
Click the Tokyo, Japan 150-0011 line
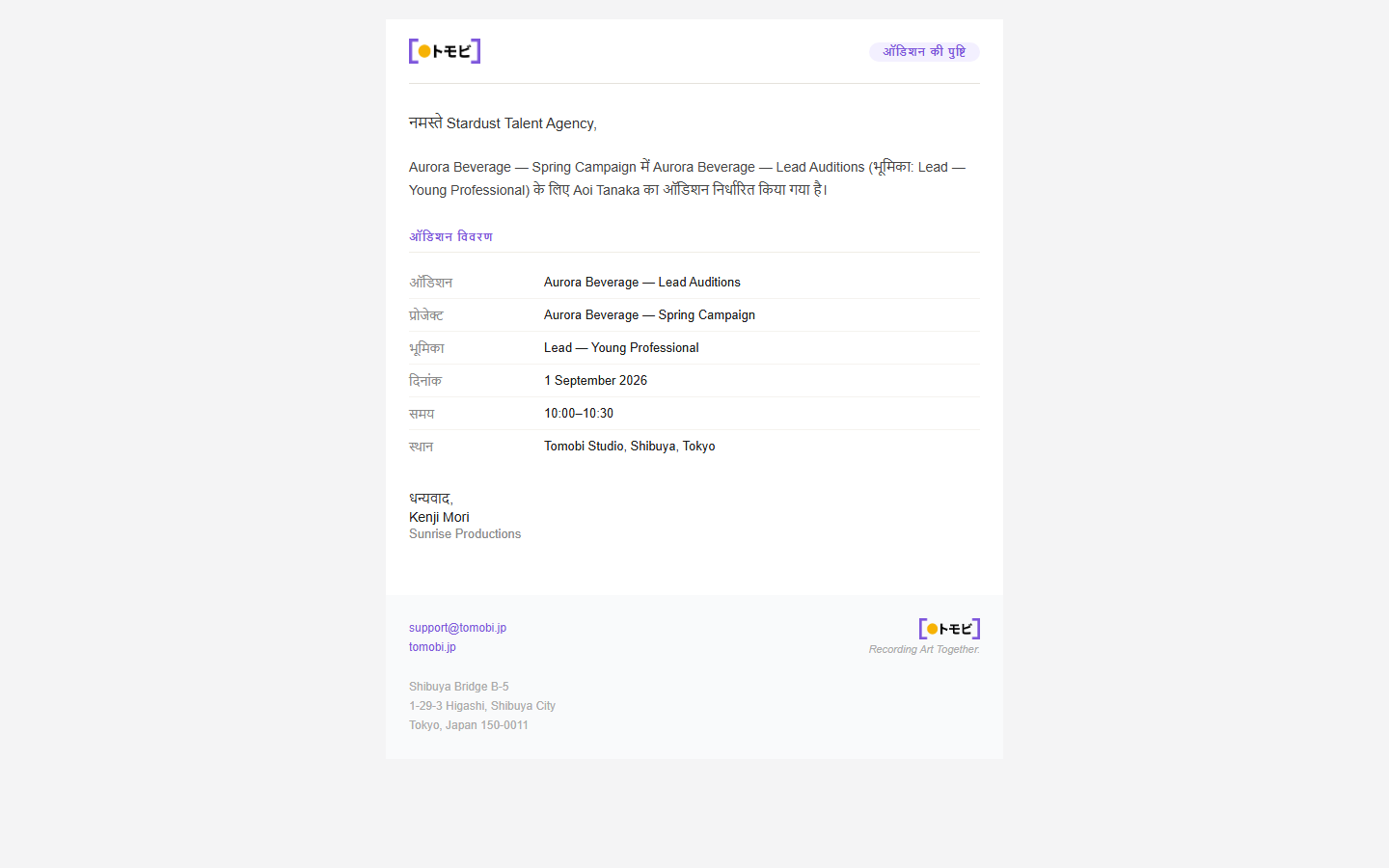[x=469, y=725]
